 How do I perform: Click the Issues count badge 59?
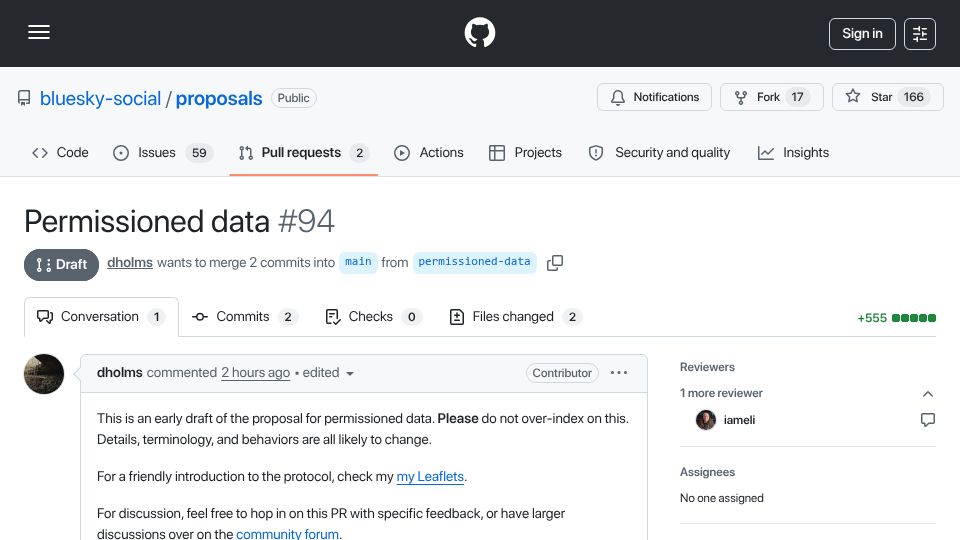point(199,153)
